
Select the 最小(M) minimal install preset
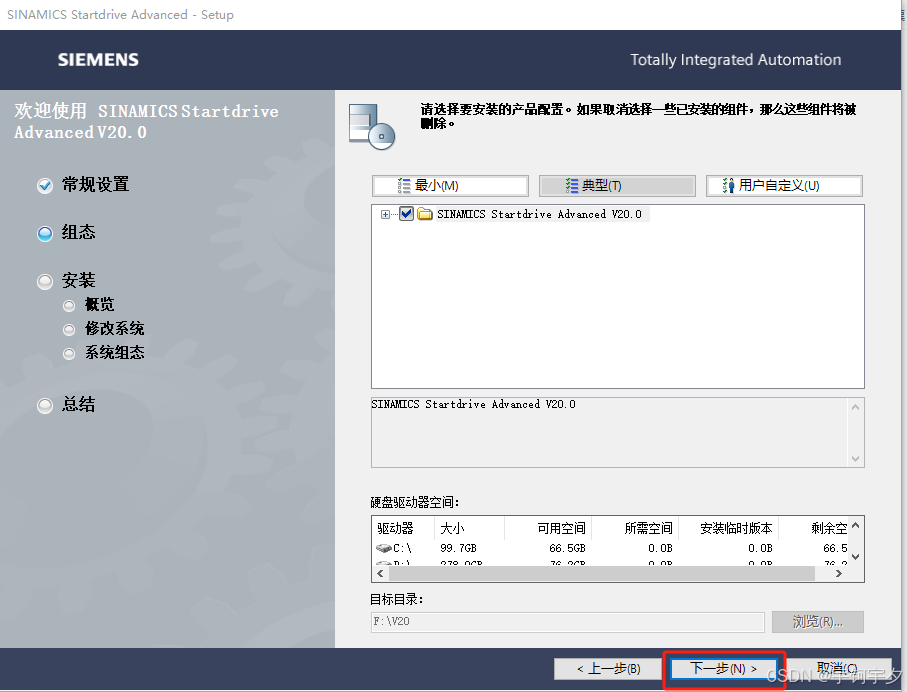coord(450,186)
